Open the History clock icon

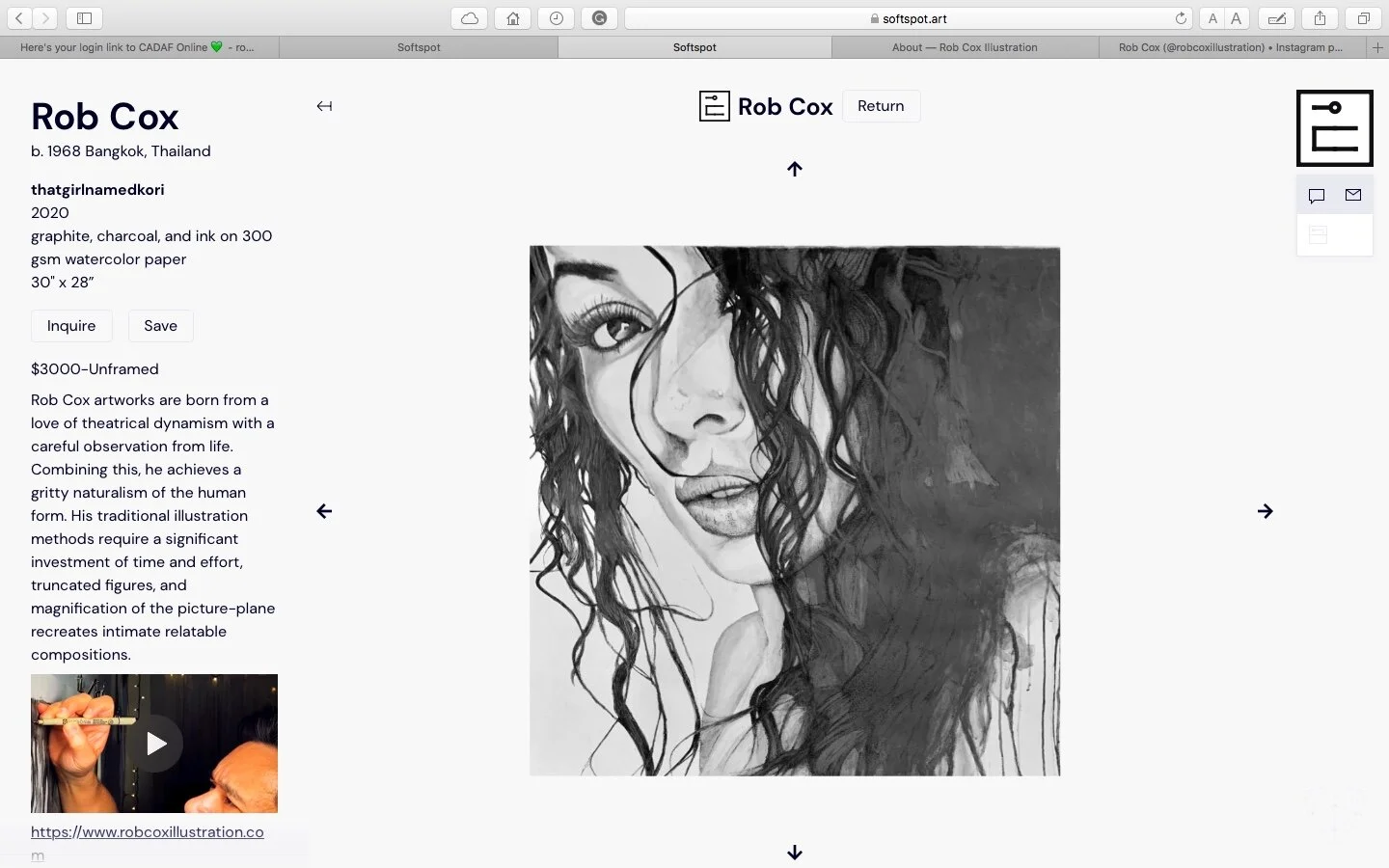(x=557, y=18)
